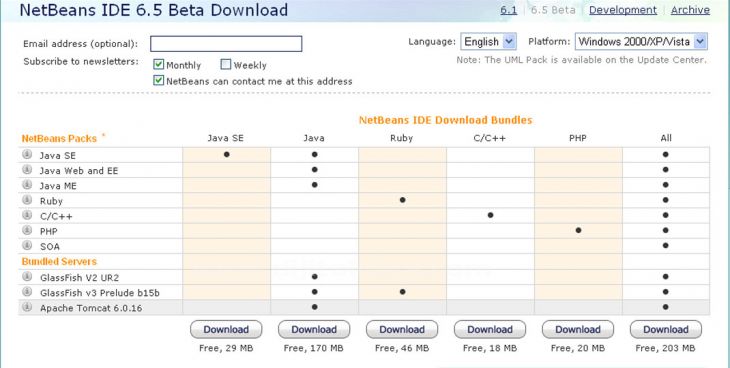Go to the 6.1 version link
730x368 pixels.
(x=508, y=10)
